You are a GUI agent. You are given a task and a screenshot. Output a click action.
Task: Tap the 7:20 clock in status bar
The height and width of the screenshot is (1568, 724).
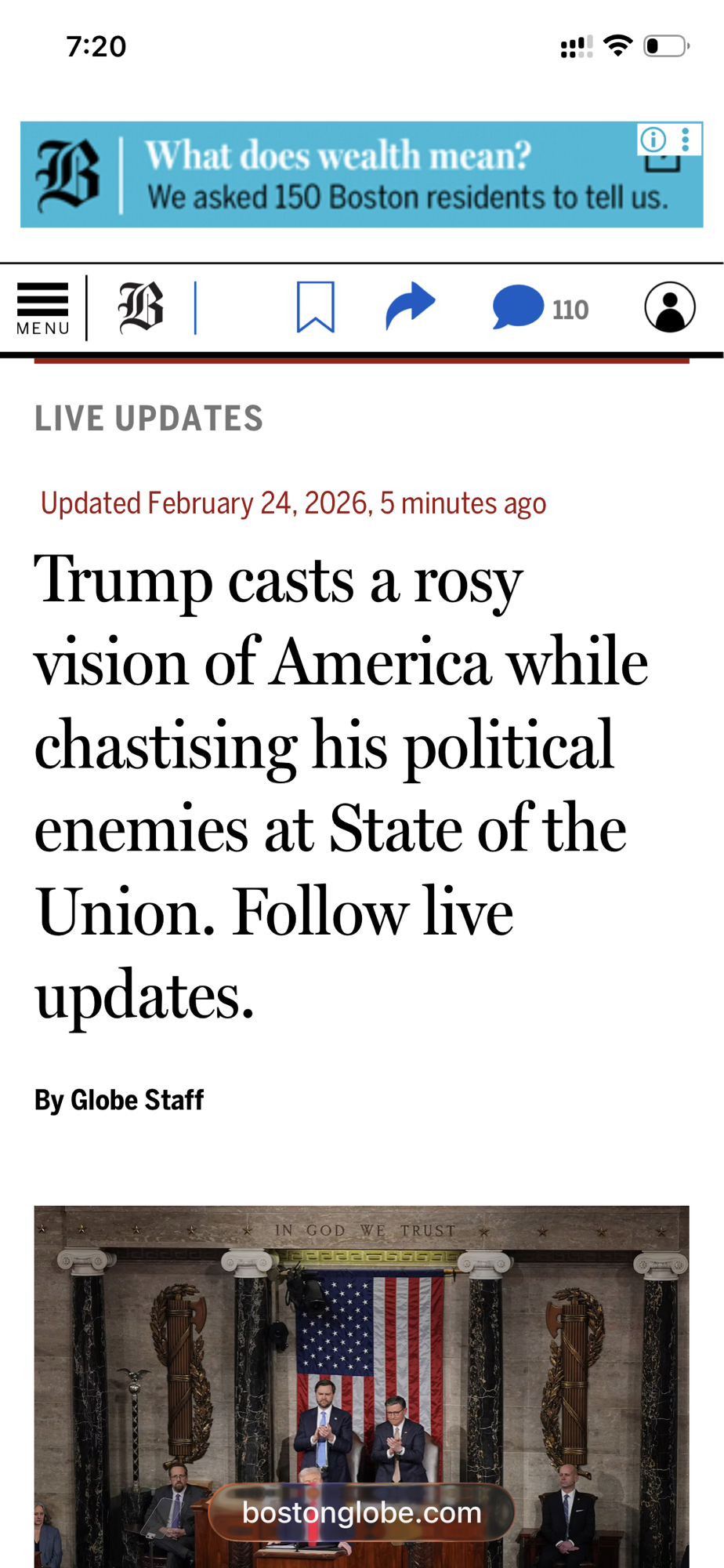point(96,46)
